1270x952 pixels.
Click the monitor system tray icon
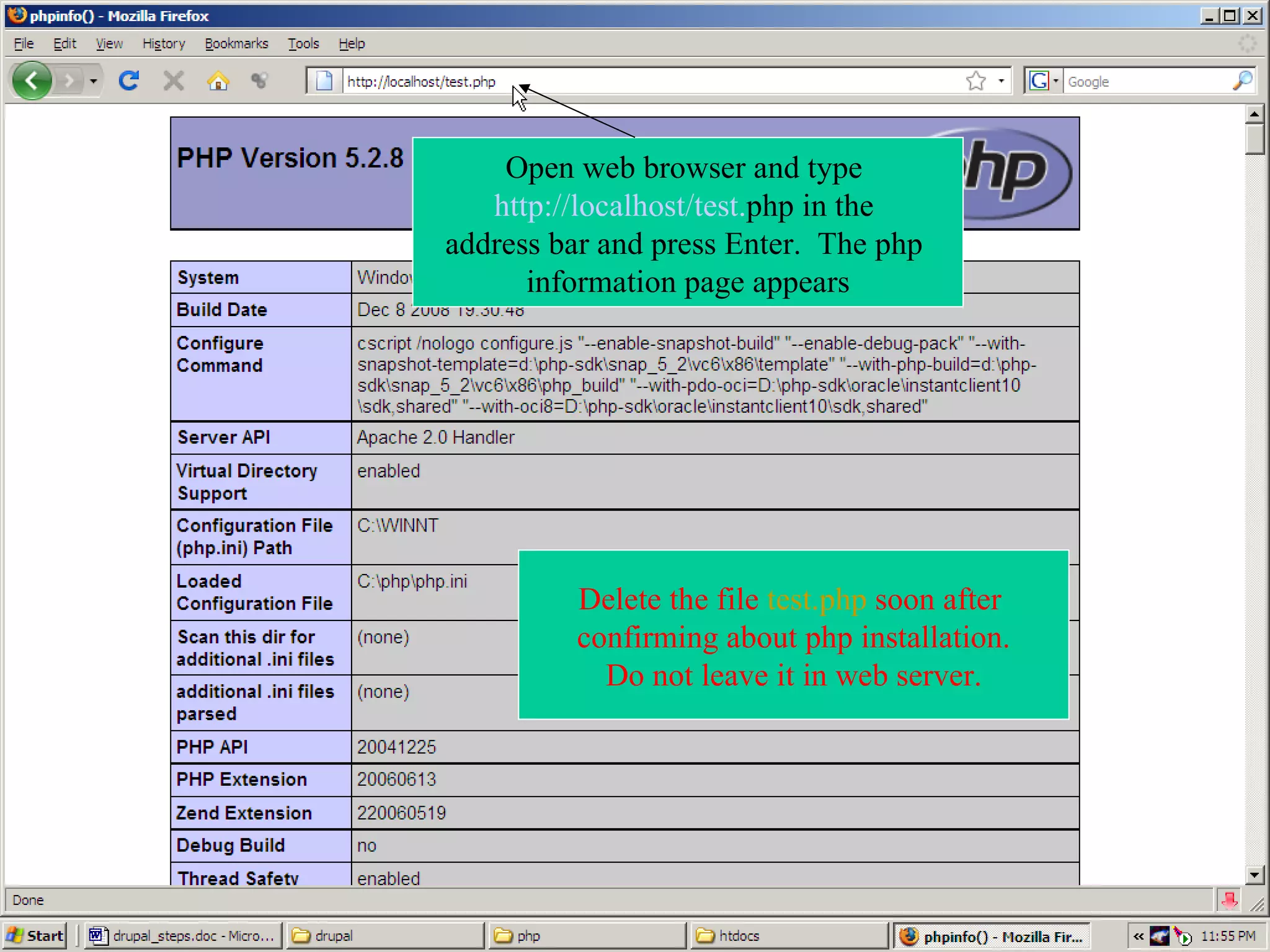coord(1160,936)
